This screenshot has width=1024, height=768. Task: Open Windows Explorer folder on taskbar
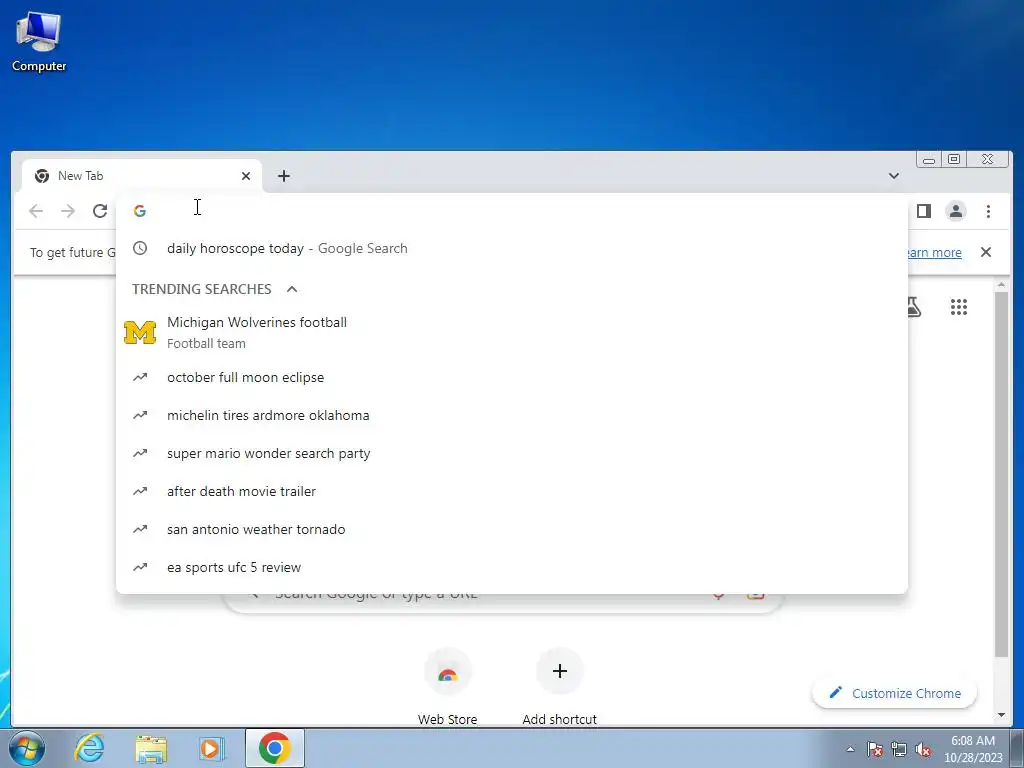(x=151, y=748)
